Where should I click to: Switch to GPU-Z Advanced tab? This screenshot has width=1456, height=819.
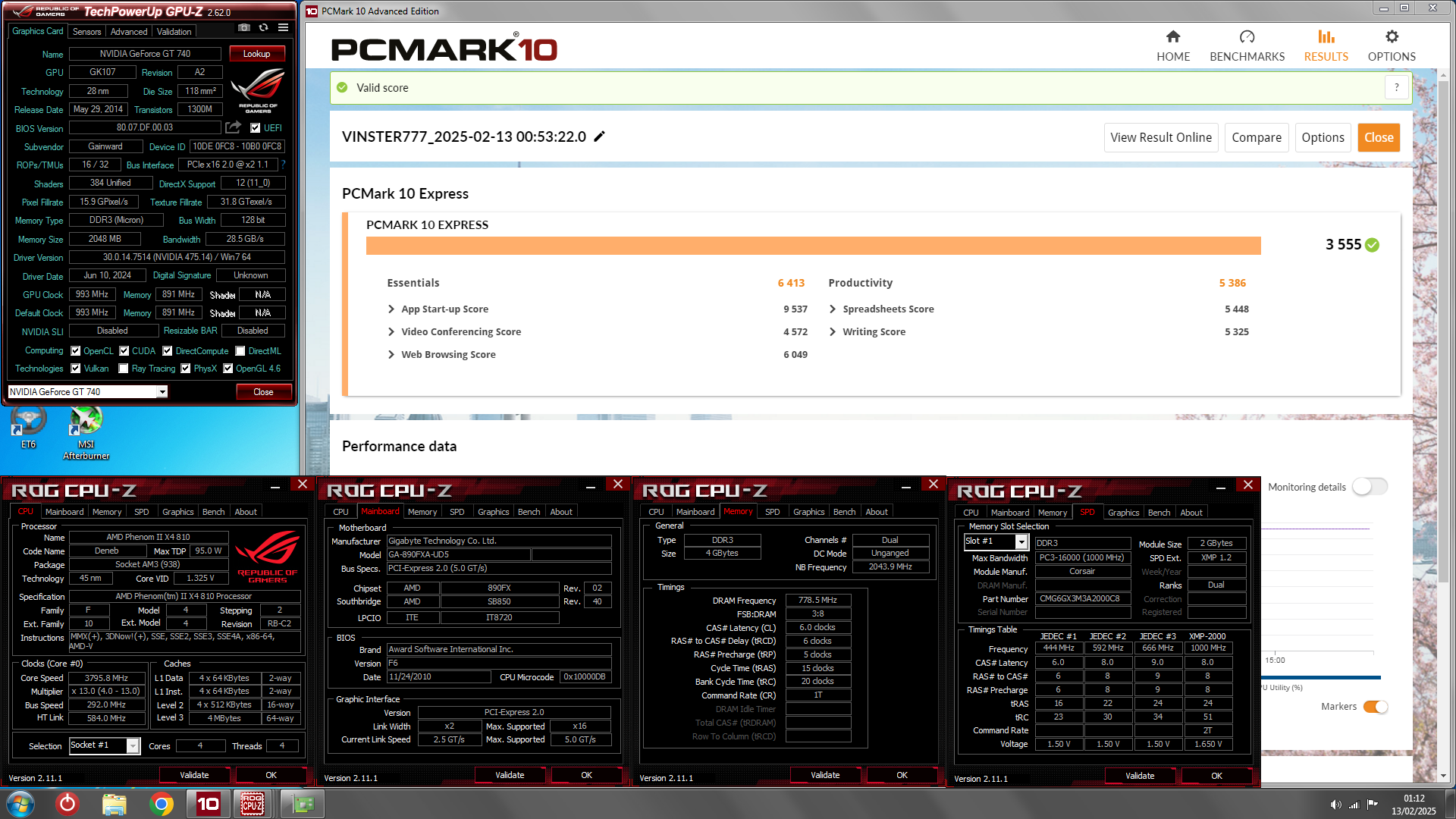[x=129, y=31]
